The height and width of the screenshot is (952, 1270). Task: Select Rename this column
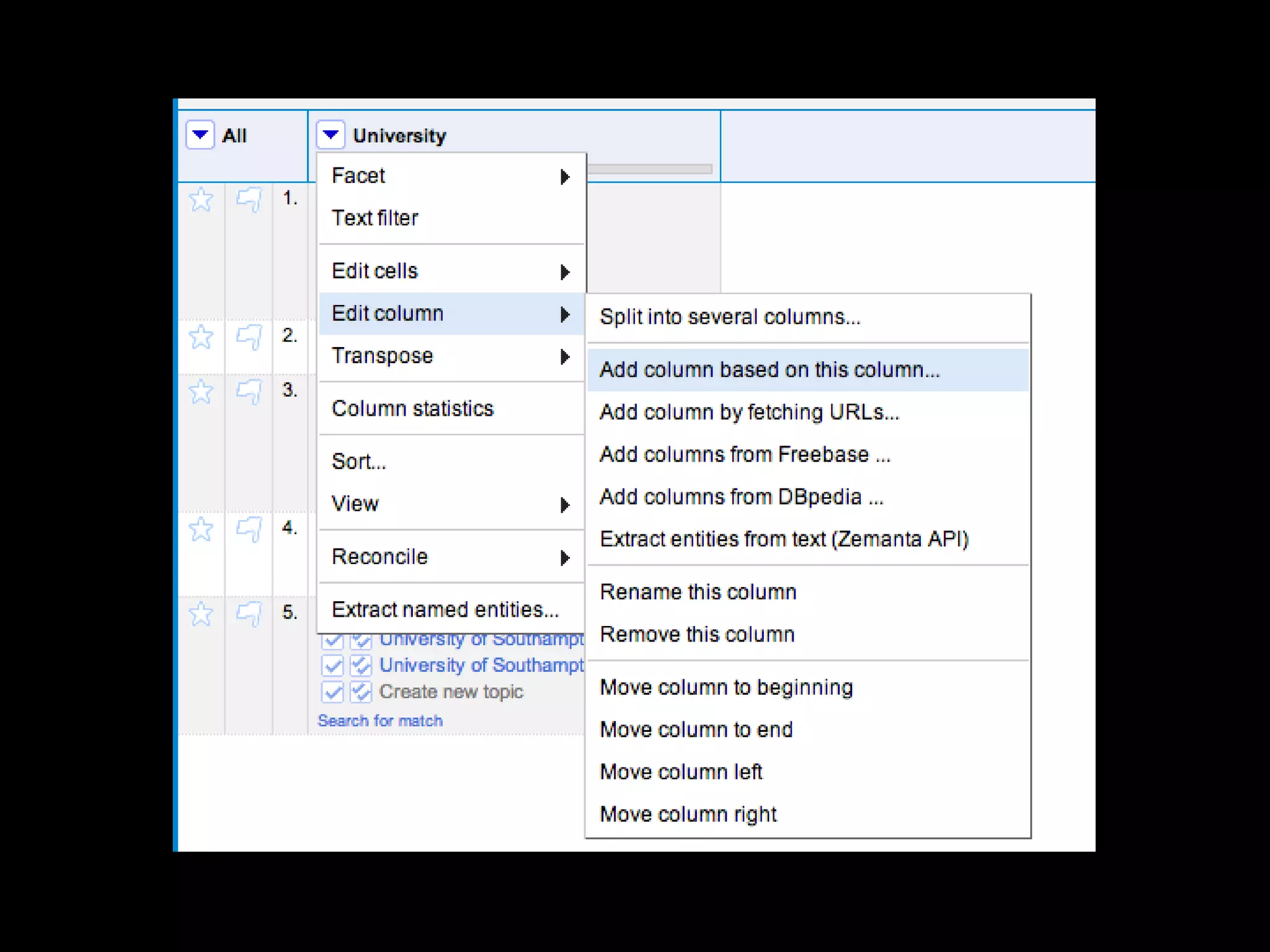[x=698, y=592]
